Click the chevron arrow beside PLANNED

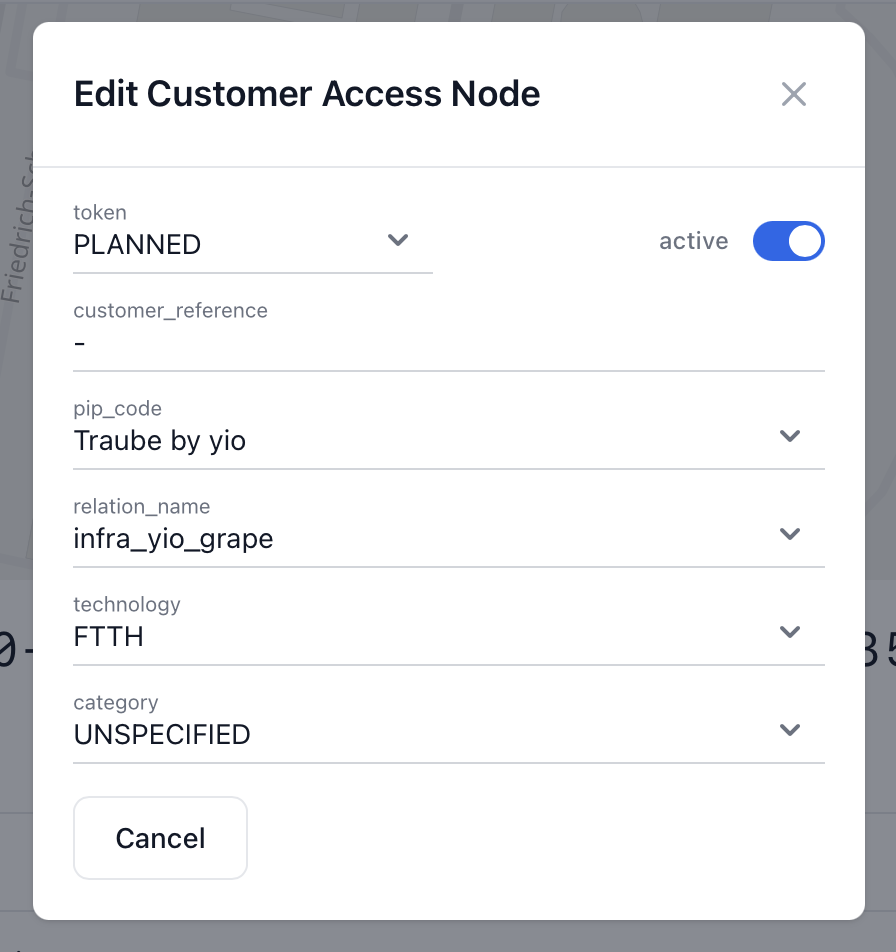[398, 240]
